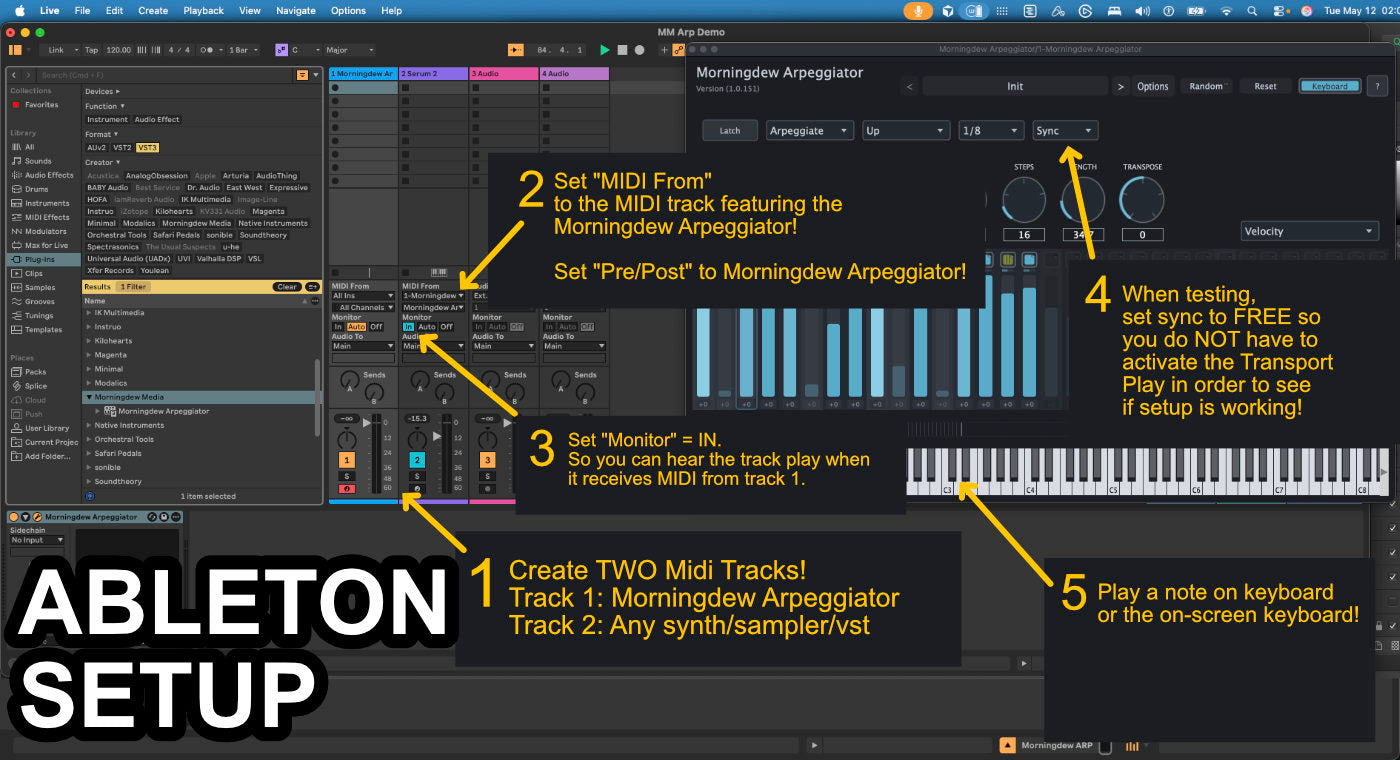Collapse the Morningdew Media folder
Viewport: 1400px width, 760px height.
point(88,397)
